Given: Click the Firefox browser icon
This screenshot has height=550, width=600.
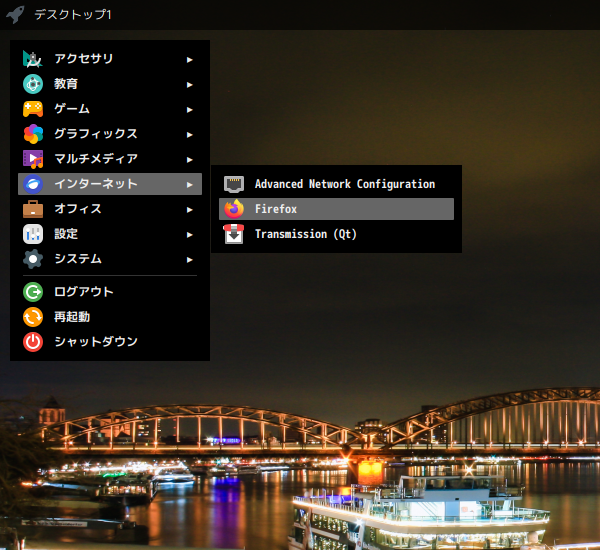Looking at the screenshot, I should [x=234, y=209].
